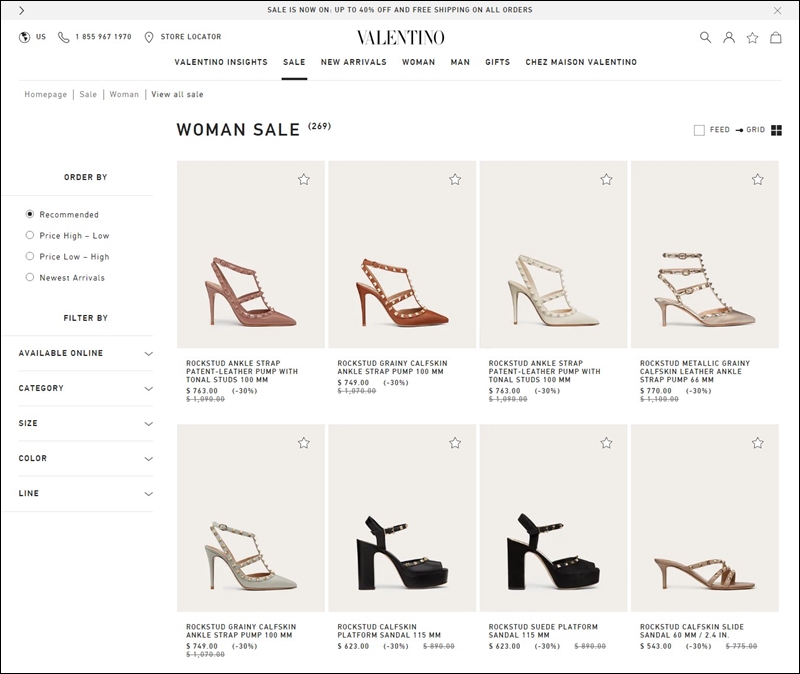800x674 pixels.
Task: Click Rockstud Metallic Grainy Calfskin title
Action: pyautogui.click(x=695, y=371)
